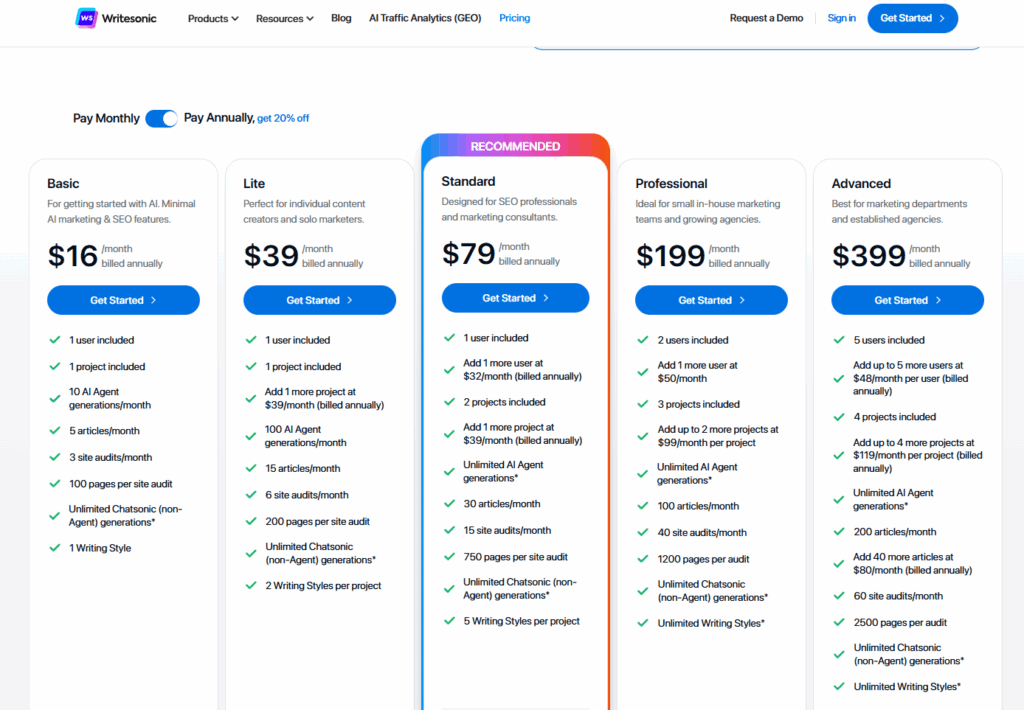This screenshot has height=710, width=1024.
Task: Click the checkmark beside Advanced's '60 site audits/month'
Action: (839, 596)
